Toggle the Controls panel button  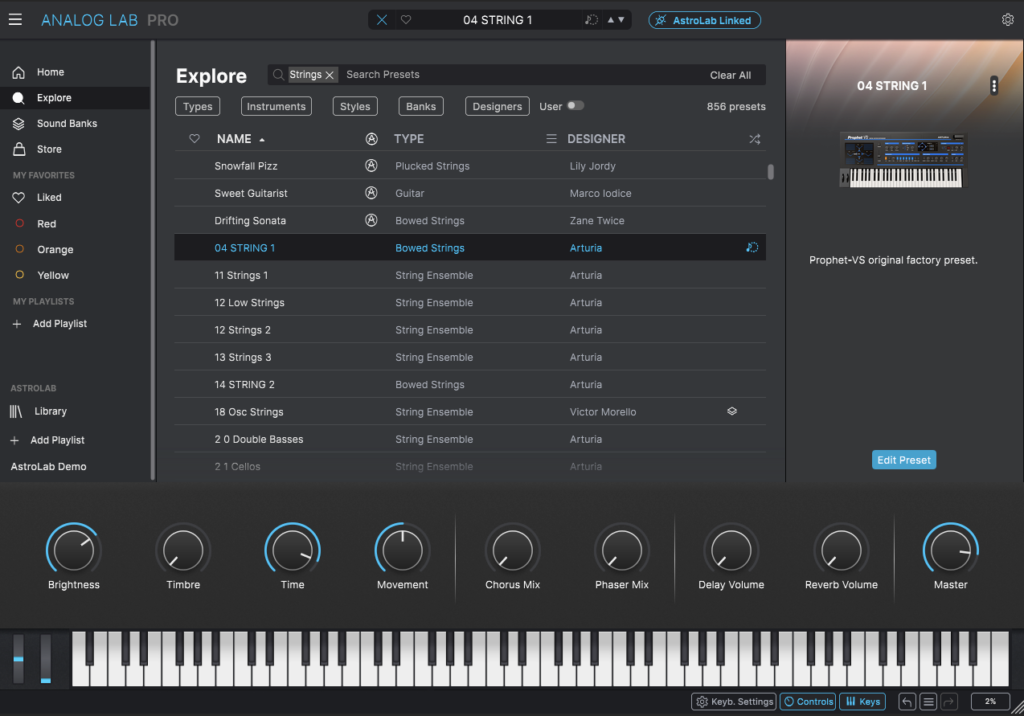(808, 702)
